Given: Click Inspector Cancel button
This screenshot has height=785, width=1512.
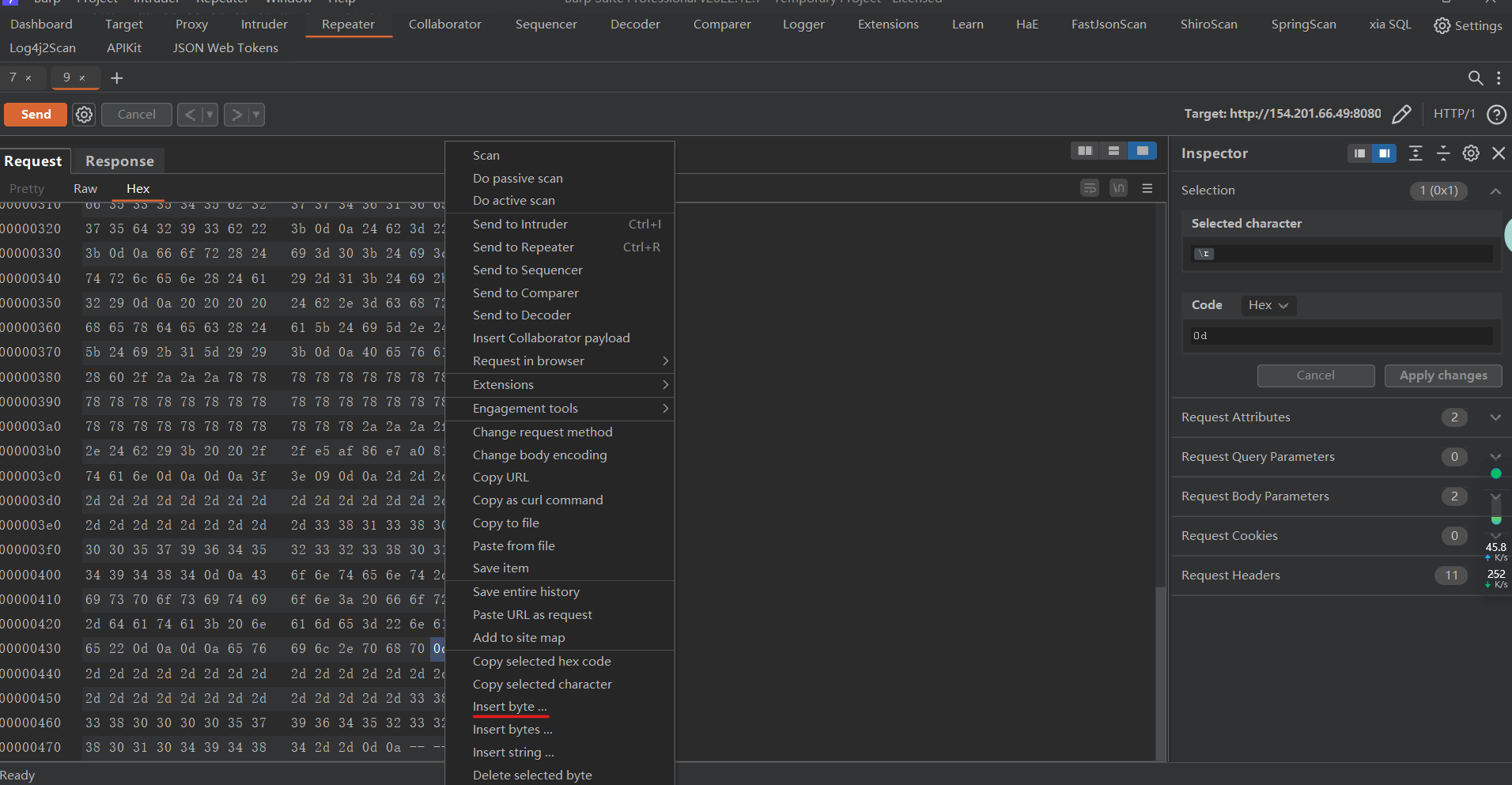Looking at the screenshot, I should [1315, 376].
